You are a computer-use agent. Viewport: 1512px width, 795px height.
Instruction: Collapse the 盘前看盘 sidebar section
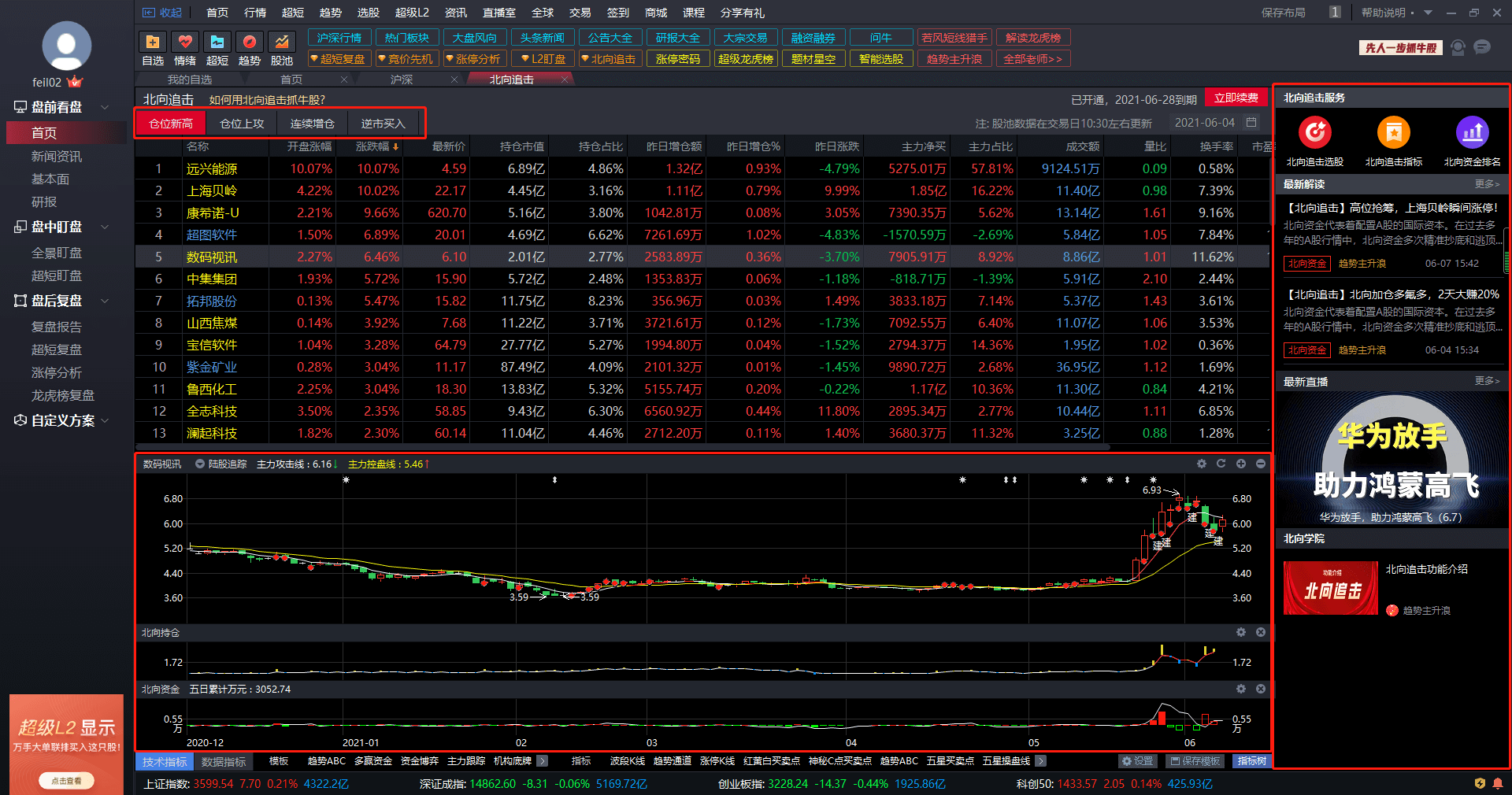[105, 107]
